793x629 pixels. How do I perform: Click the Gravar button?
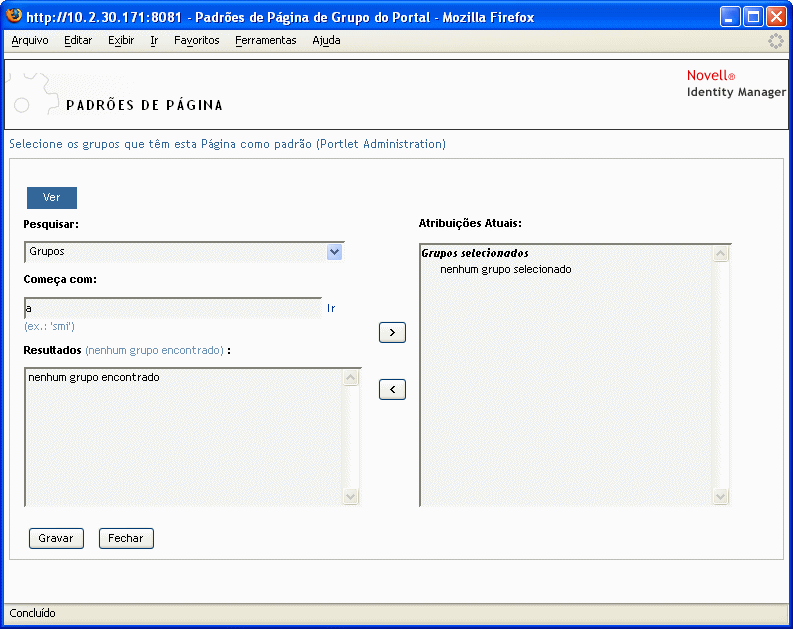(x=56, y=538)
